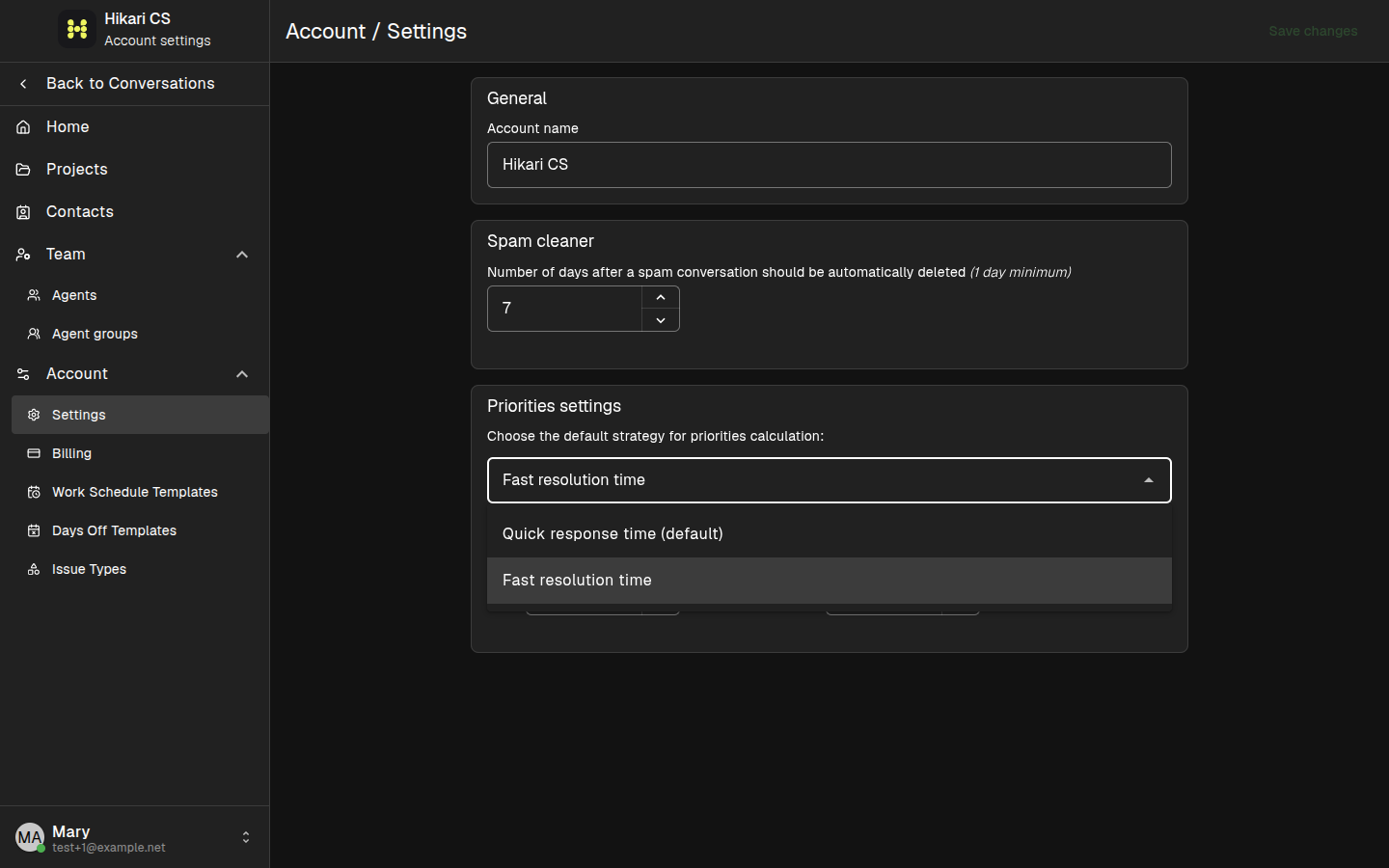Screen dimensions: 1389x868
Task: Open Projects via its folder icon
Action: tap(23, 170)
